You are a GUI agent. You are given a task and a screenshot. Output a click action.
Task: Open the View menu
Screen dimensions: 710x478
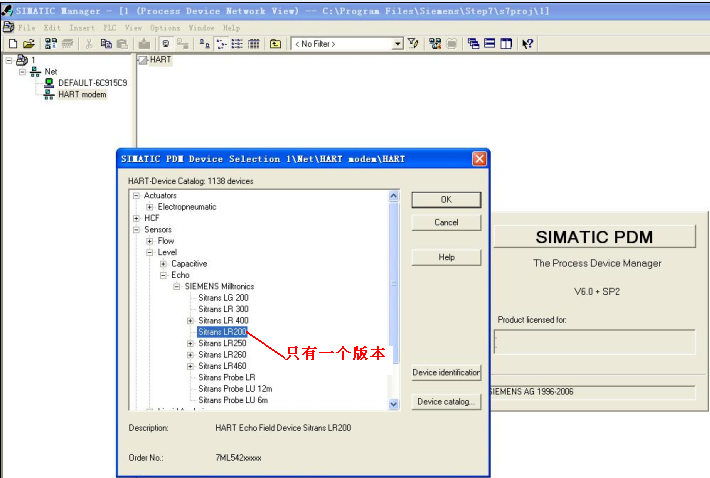[x=134, y=28]
